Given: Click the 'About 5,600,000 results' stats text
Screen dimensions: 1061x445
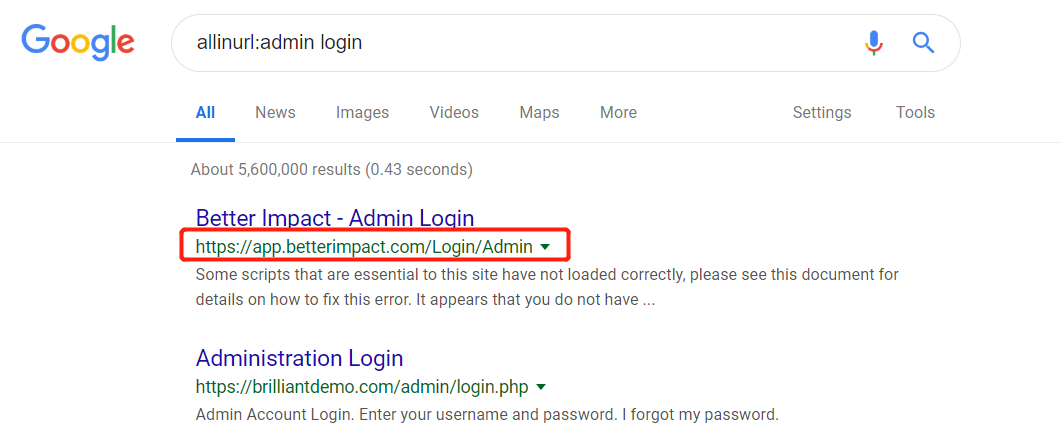Looking at the screenshot, I should pos(331,169).
